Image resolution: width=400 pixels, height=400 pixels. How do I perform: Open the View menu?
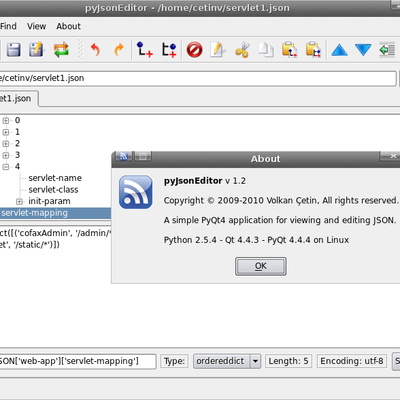36,26
